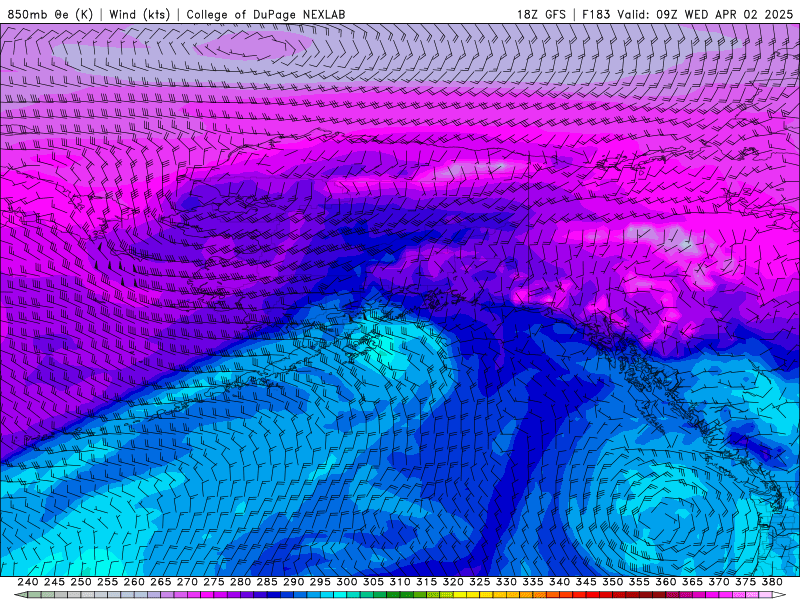Screen dimensions: 800x600
Task: Click the '18Z GFS' model run label
Action: coord(541,15)
